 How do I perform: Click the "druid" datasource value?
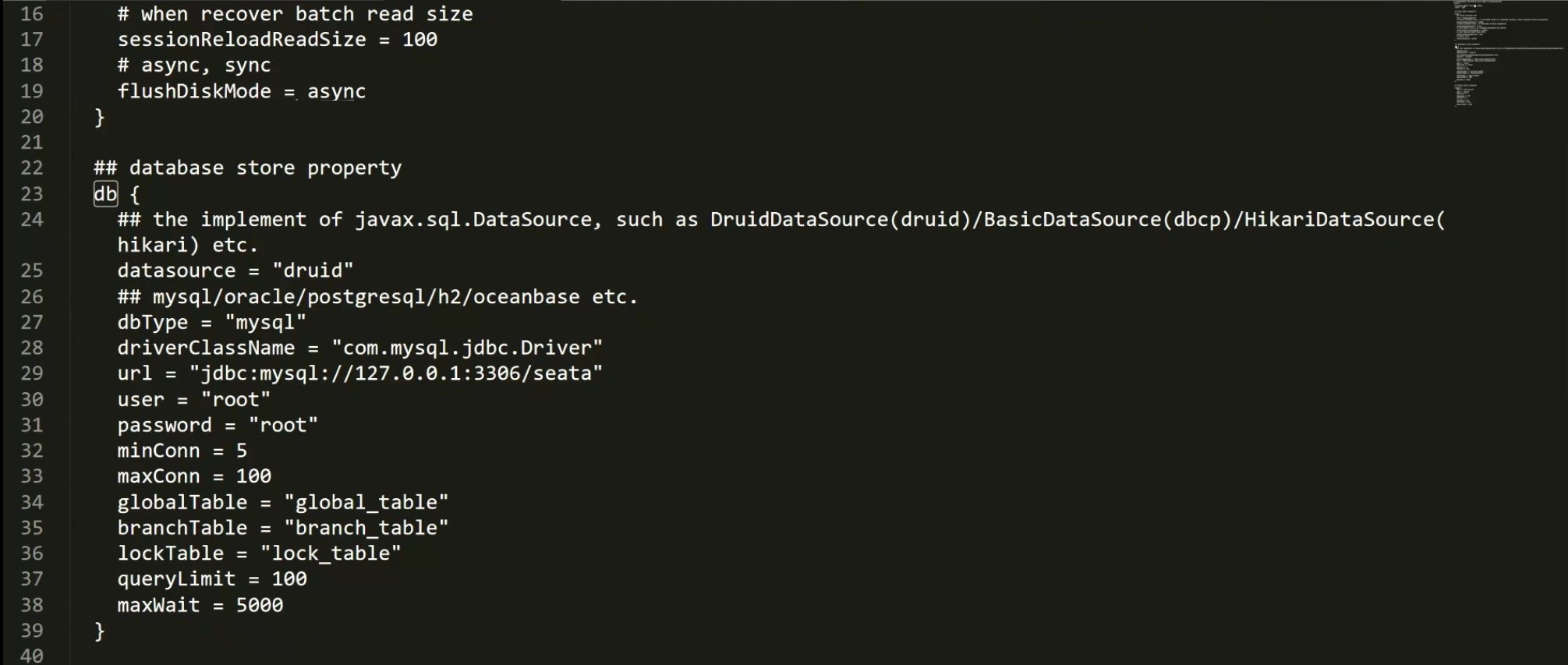(x=313, y=271)
